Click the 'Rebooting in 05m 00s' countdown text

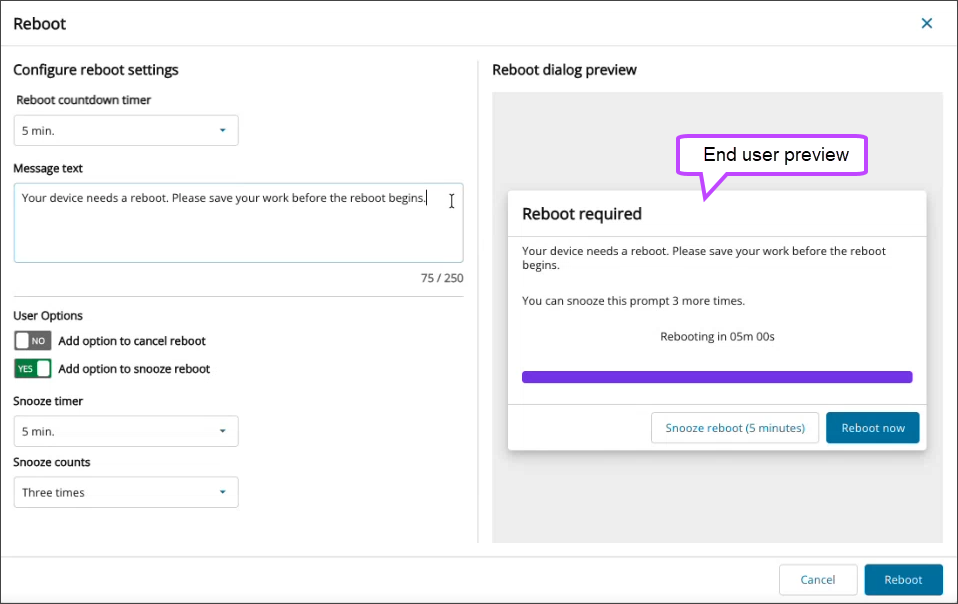coord(717,337)
